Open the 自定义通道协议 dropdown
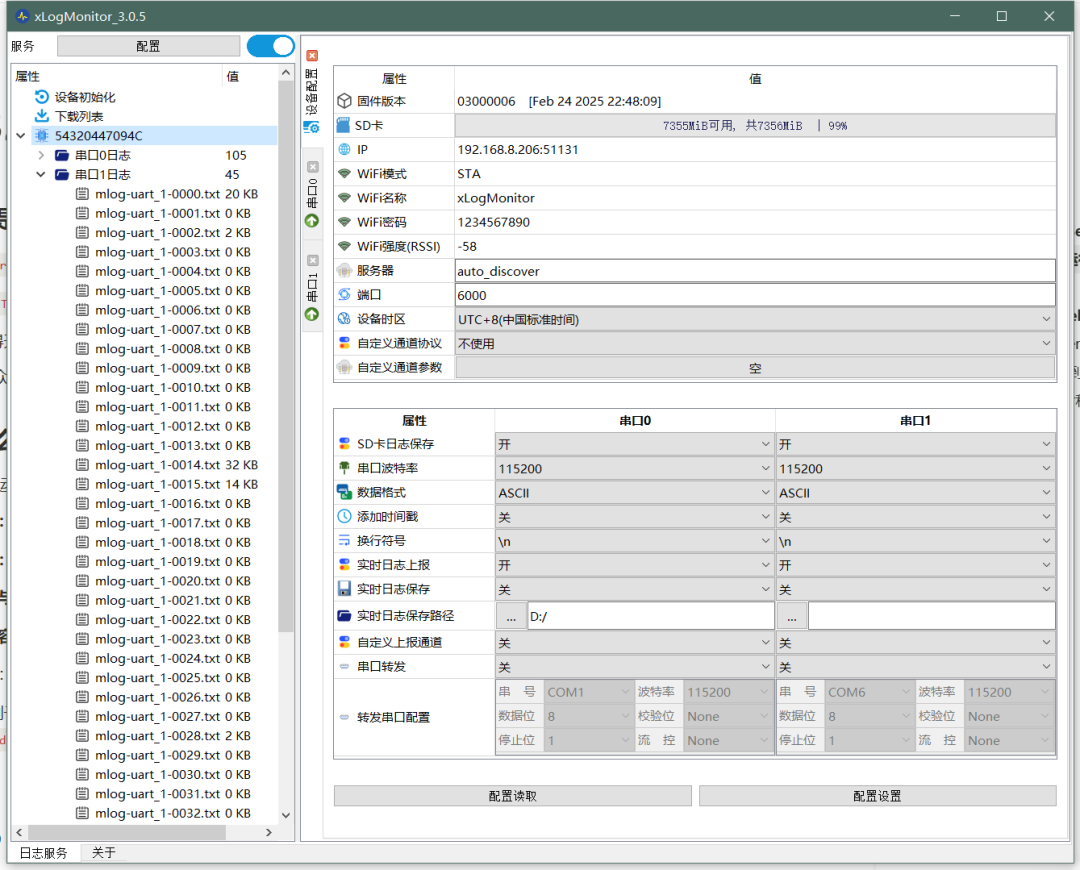Viewport: 1080px width, 870px height. point(755,343)
